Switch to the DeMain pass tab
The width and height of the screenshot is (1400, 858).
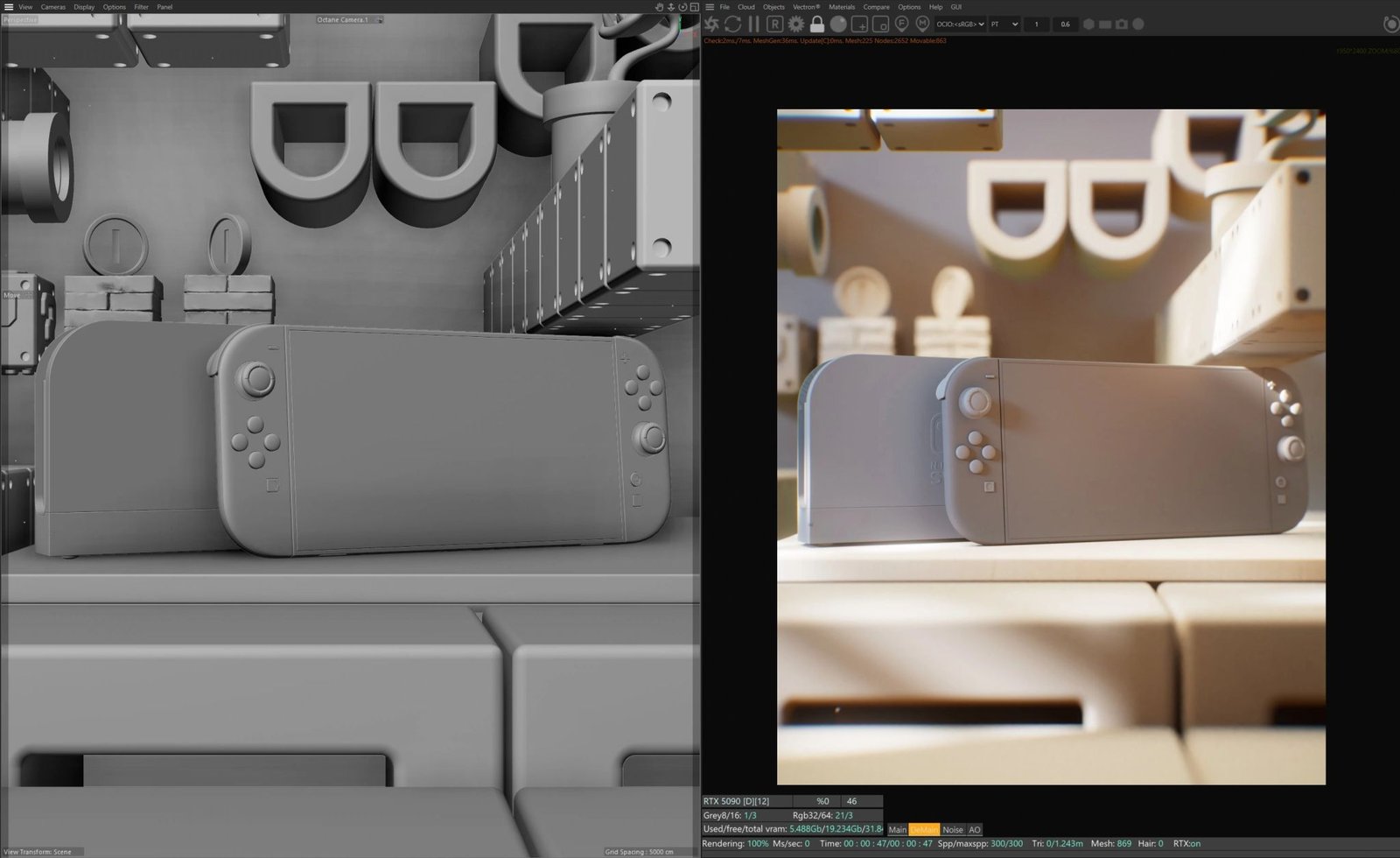924,830
